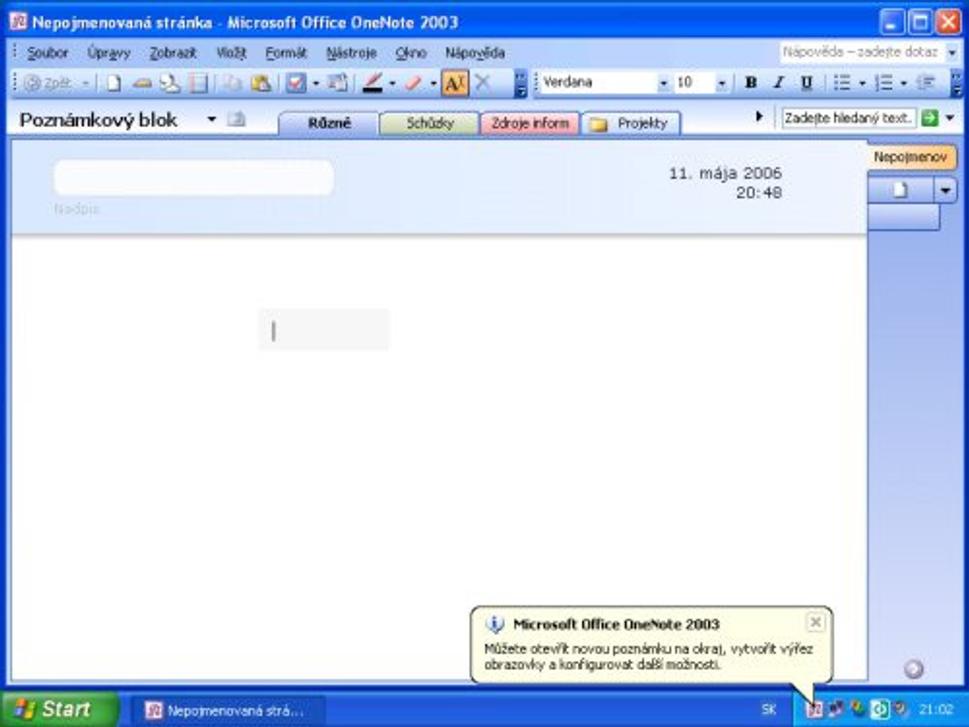
Task: Click the Start button
Action: coord(61,708)
